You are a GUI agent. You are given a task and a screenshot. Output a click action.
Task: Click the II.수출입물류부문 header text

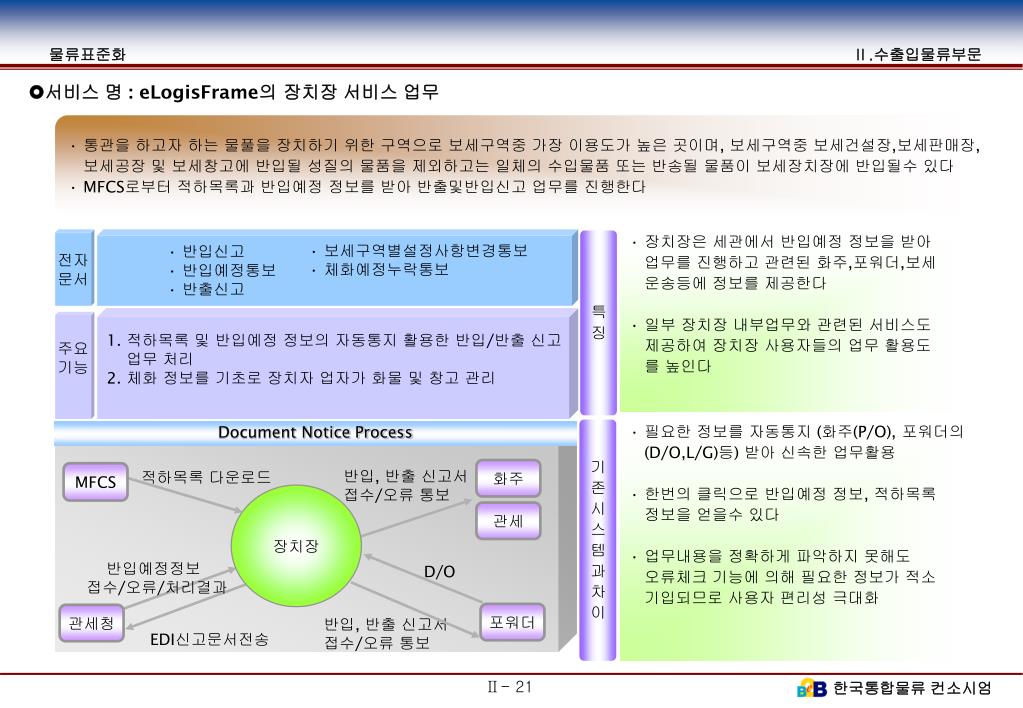(918, 54)
